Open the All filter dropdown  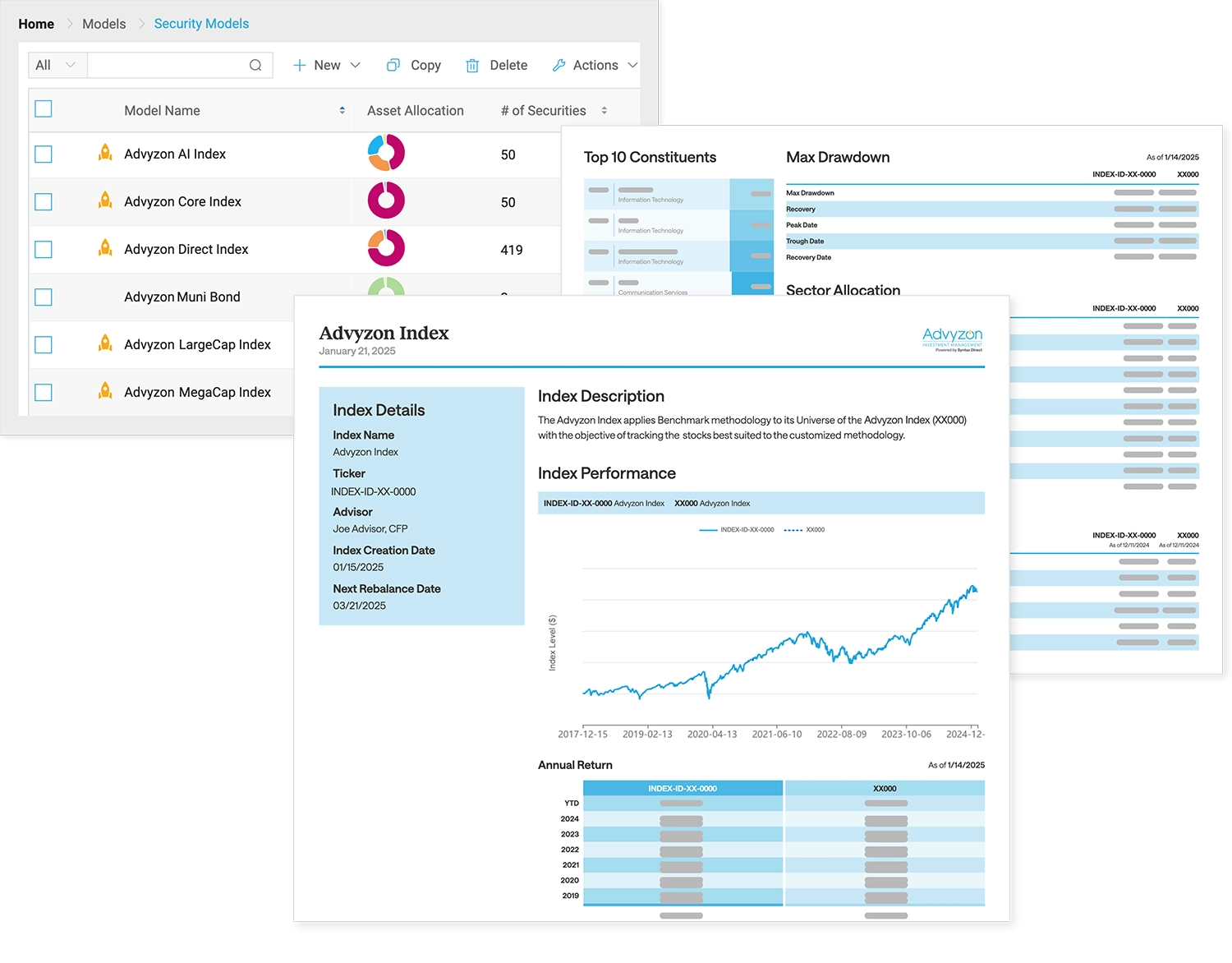click(57, 66)
